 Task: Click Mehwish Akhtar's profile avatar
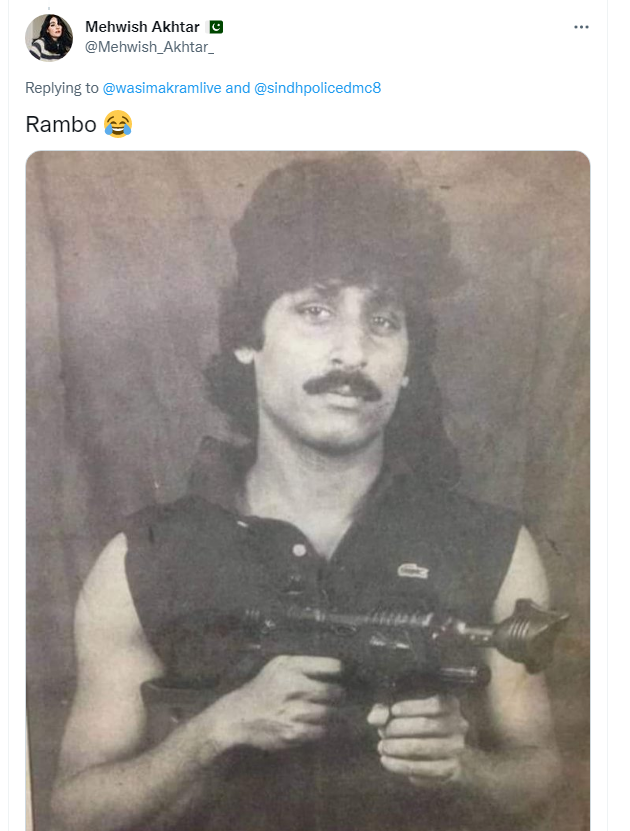(49, 38)
